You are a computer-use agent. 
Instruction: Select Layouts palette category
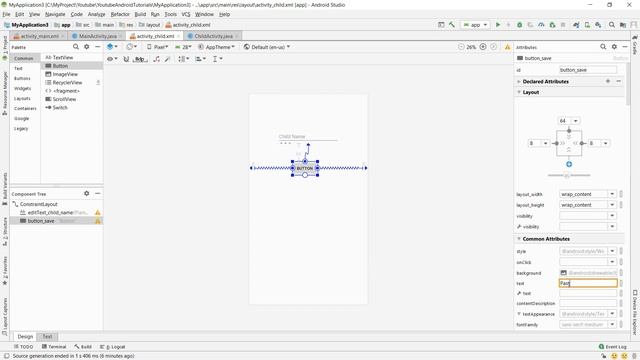22,98
